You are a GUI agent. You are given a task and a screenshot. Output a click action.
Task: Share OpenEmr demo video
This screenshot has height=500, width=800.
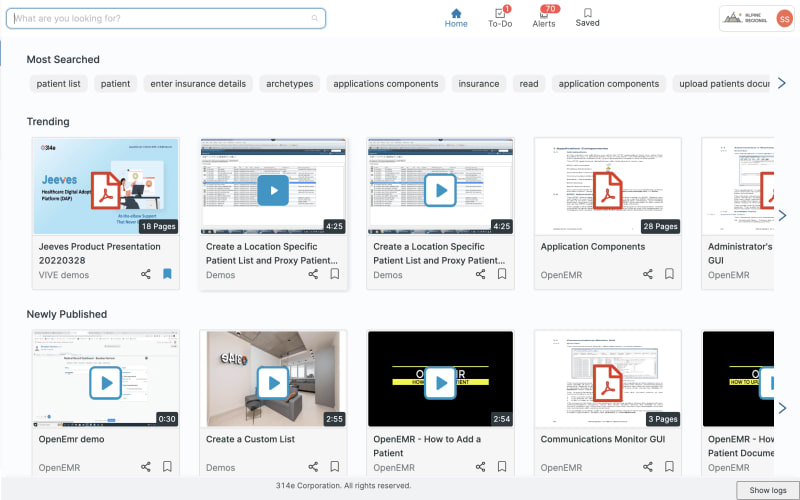coord(146,467)
